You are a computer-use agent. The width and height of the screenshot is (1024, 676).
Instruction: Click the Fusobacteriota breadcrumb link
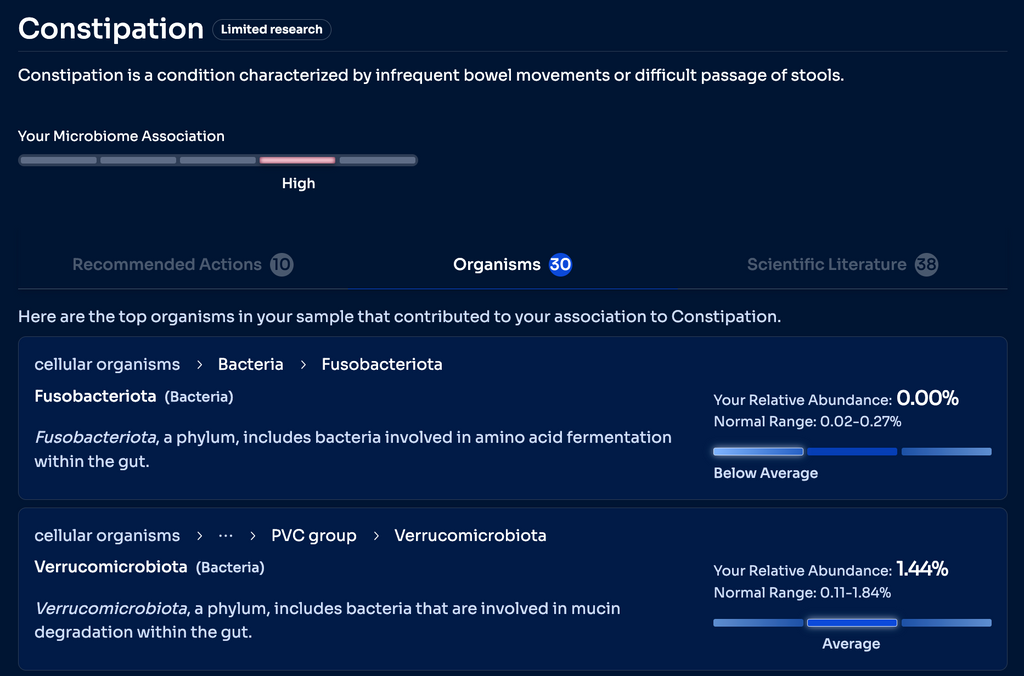pyautogui.click(x=382, y=365)
